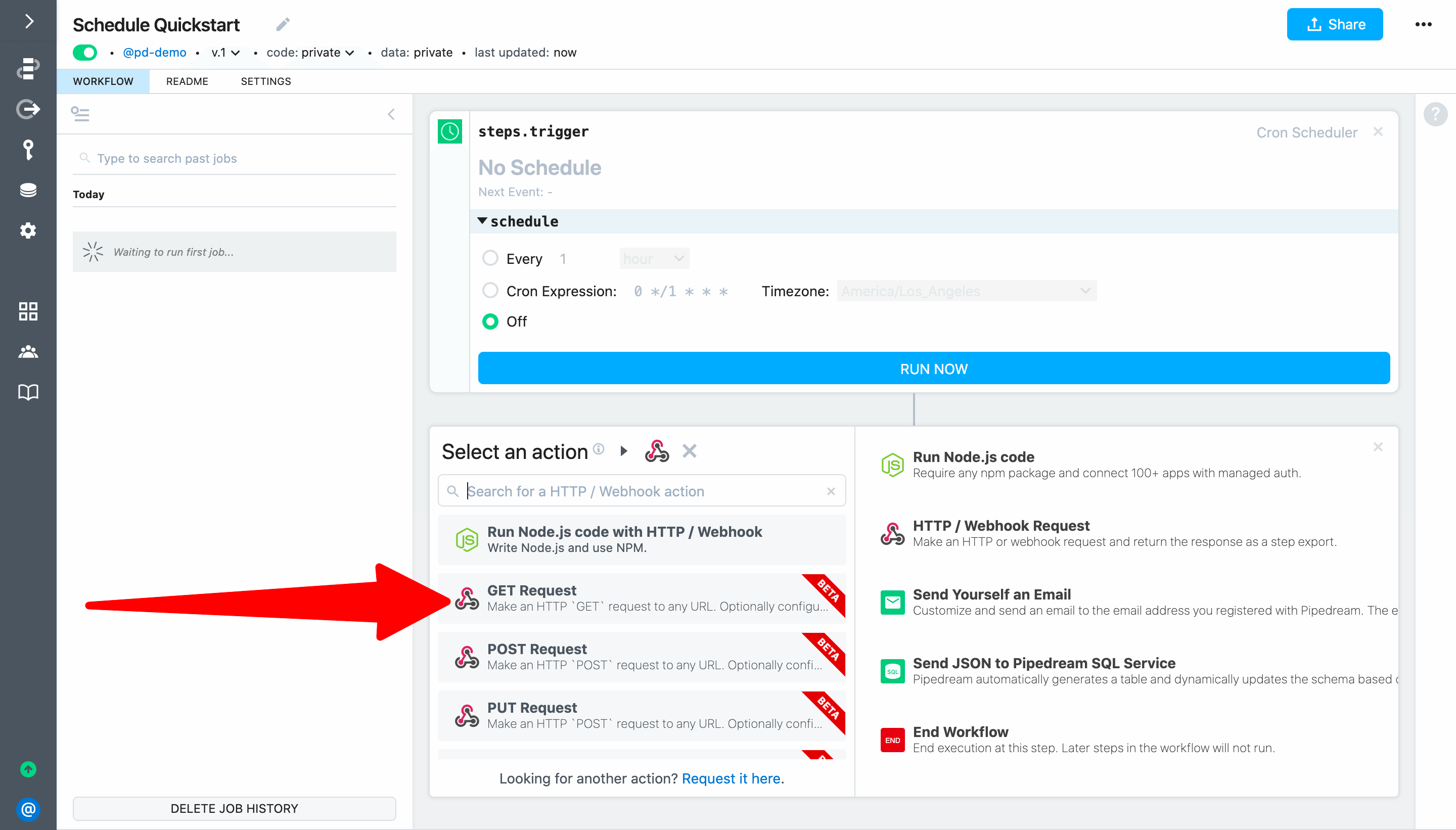The width and height of the screenshot is (1456, 830).
Task: Collapse the schedule section triangle
Action: (x=482, y=221)
